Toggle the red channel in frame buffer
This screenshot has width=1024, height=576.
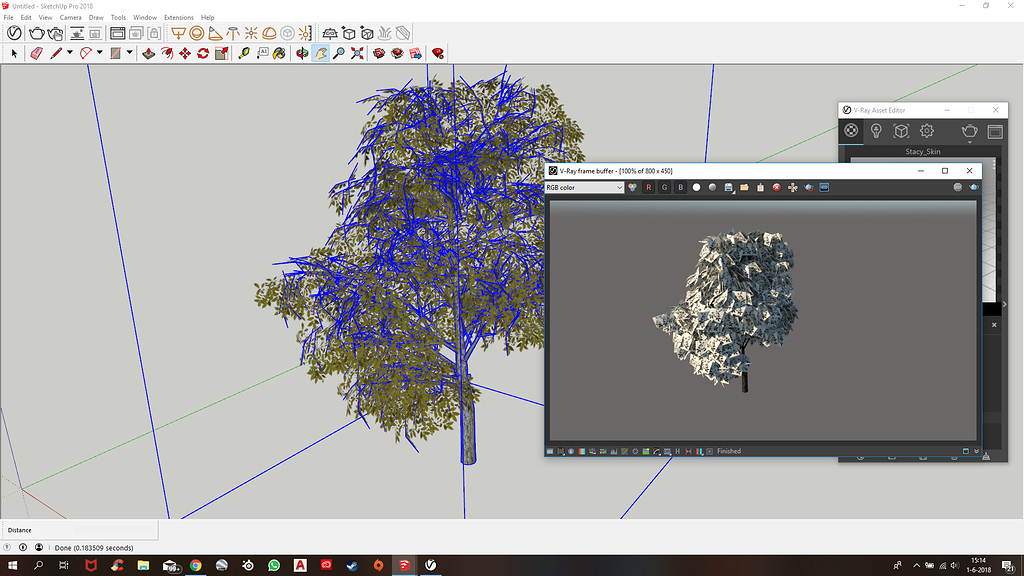tap(648, 188)
